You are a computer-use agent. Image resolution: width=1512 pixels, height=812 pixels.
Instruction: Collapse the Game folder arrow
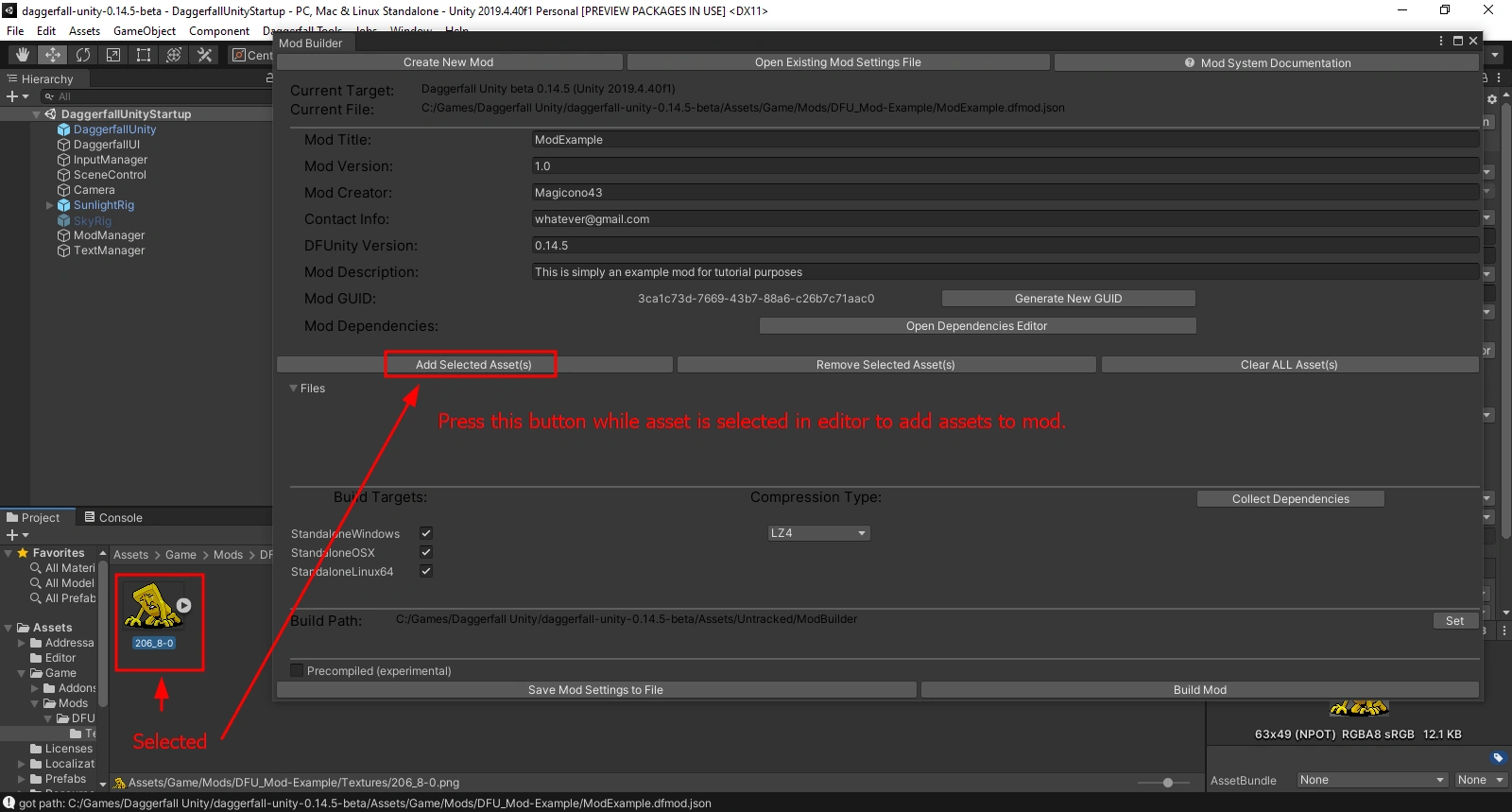(x=22, y=673)
